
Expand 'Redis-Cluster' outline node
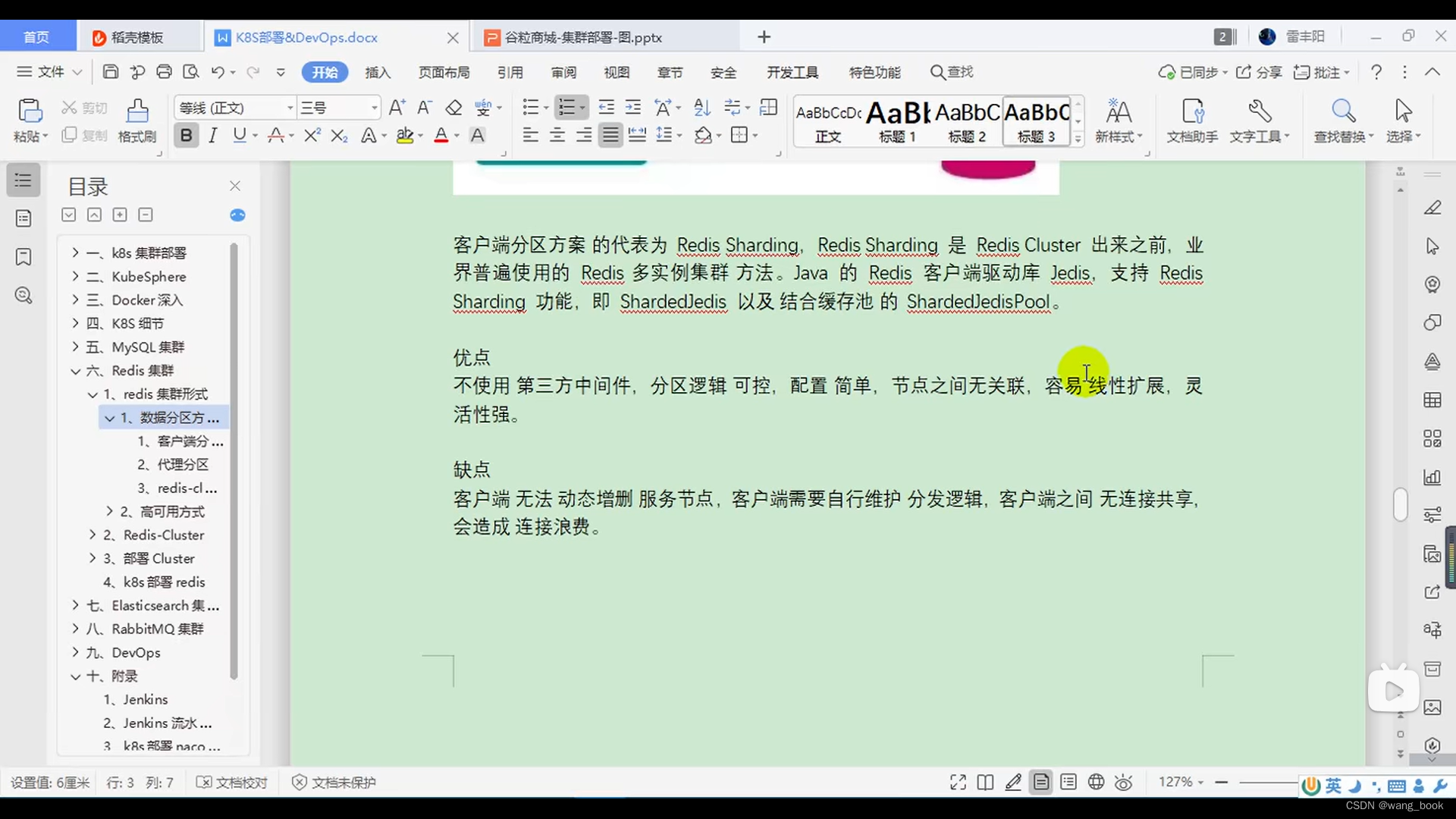[93, 535]
